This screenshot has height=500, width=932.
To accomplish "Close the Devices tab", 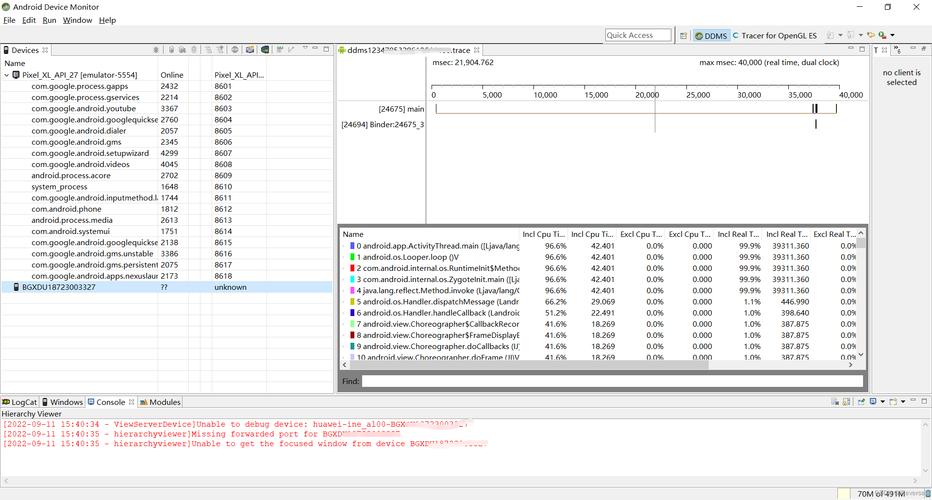I will click(x=45, y=50).
